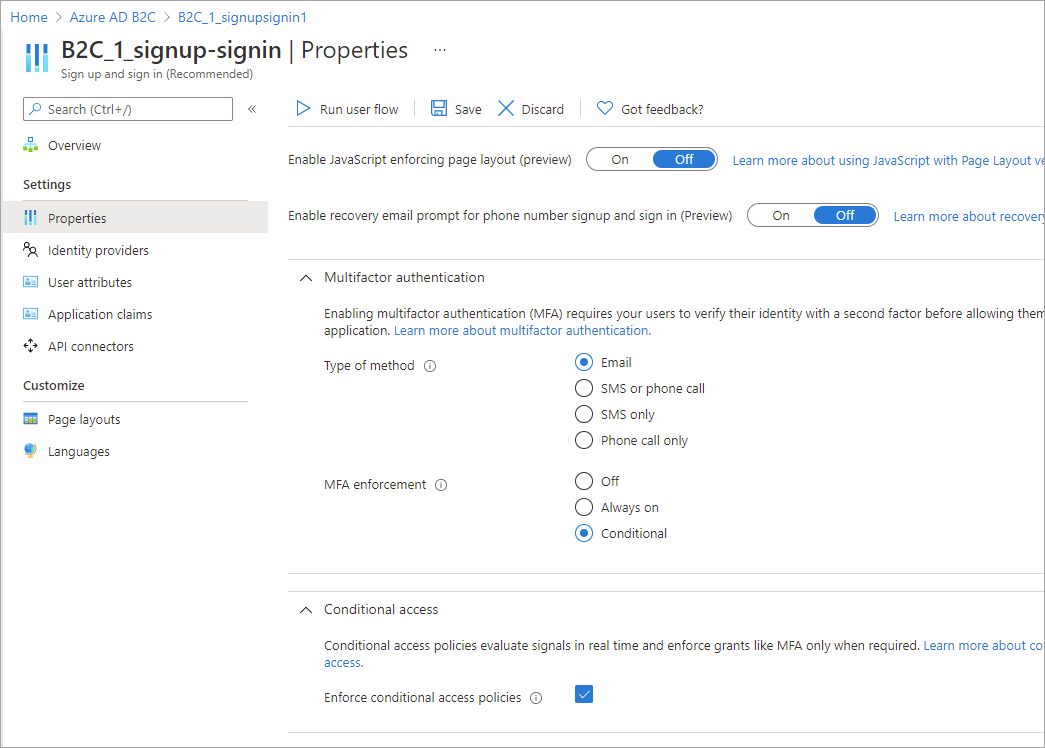Click the Run user flow play icon

[303, 108]
